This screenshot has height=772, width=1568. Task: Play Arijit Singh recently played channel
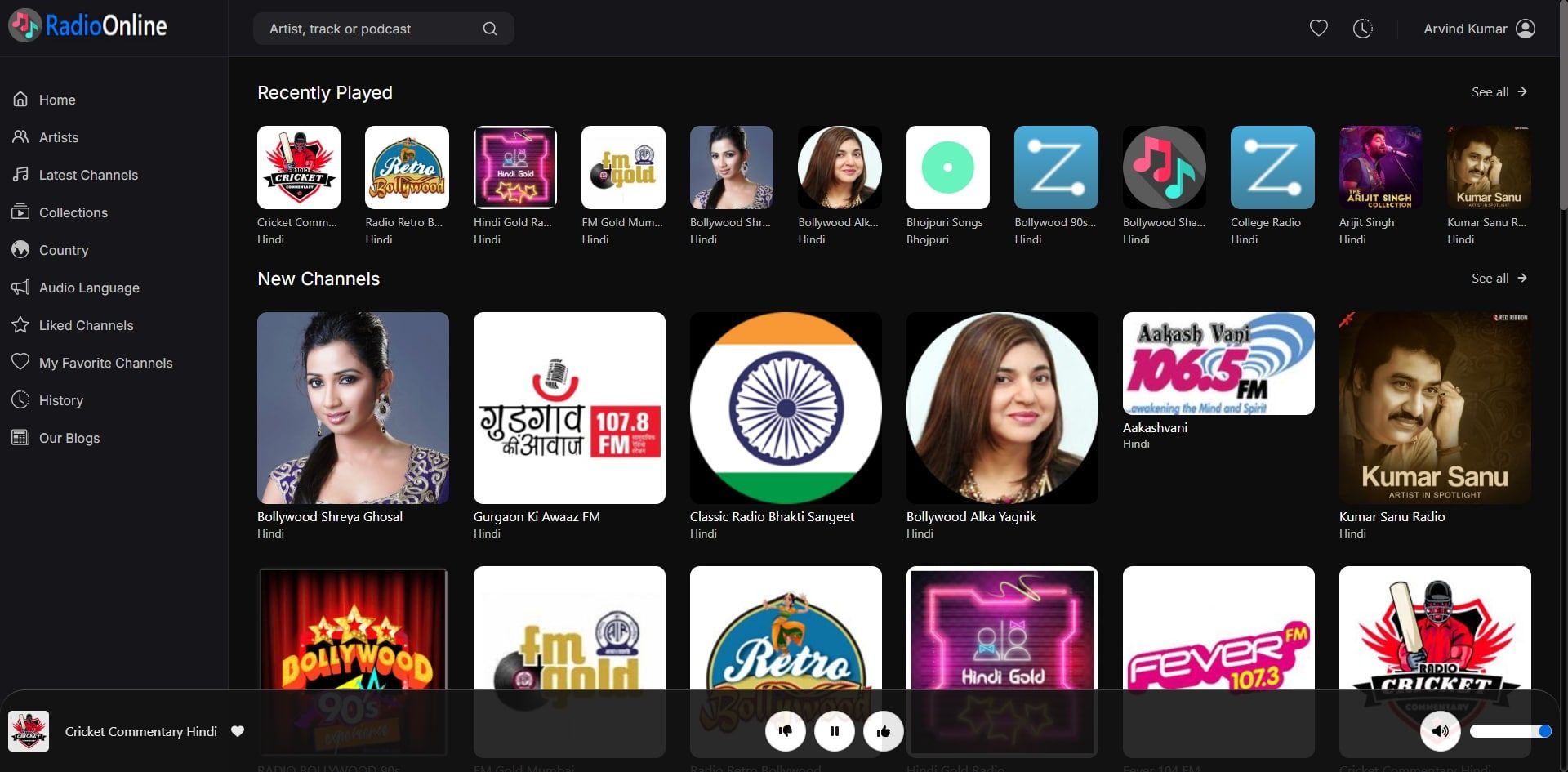tap(1381, 167)
